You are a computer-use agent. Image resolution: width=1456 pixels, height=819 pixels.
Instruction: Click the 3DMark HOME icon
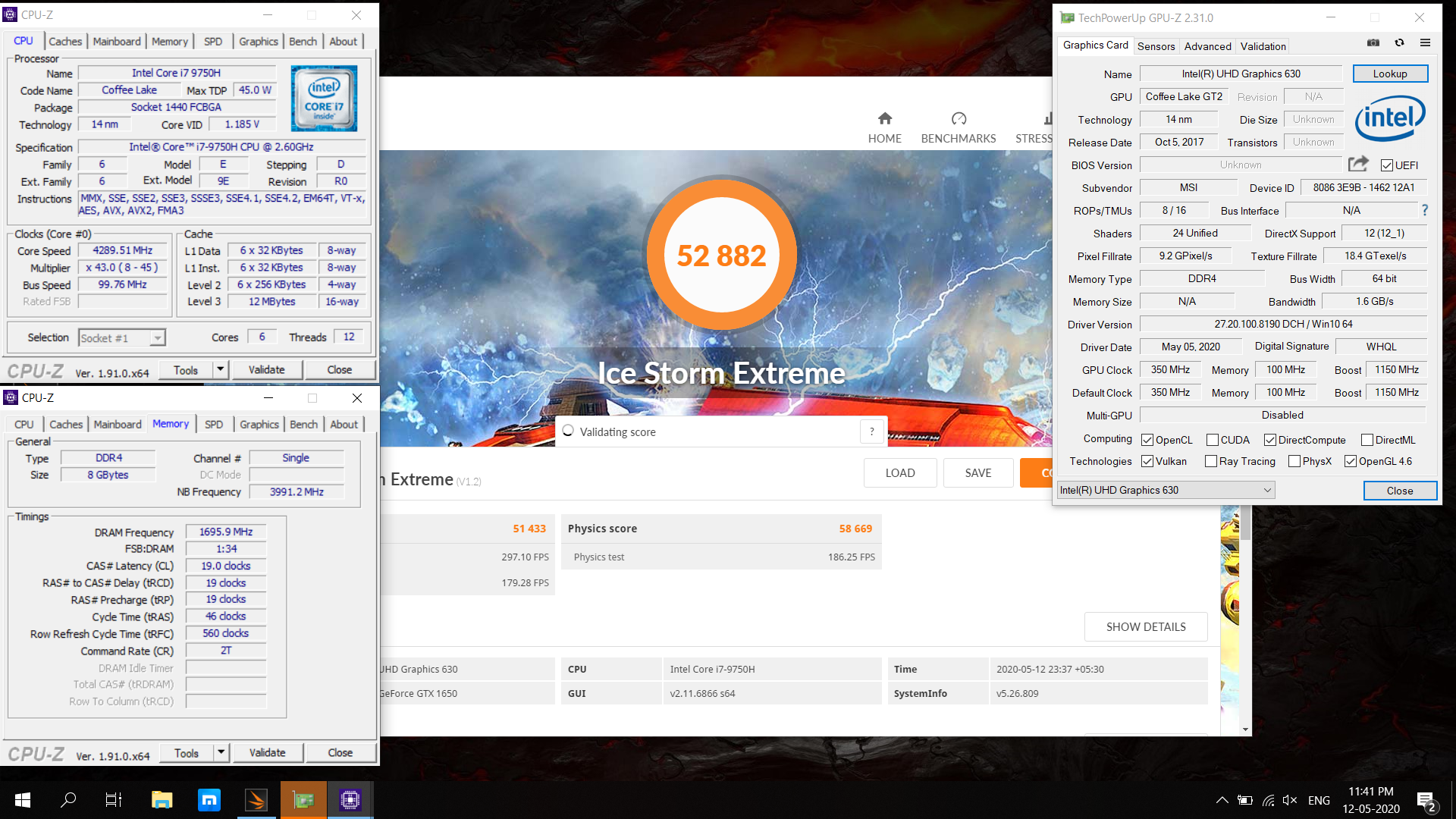click(885, 118)
